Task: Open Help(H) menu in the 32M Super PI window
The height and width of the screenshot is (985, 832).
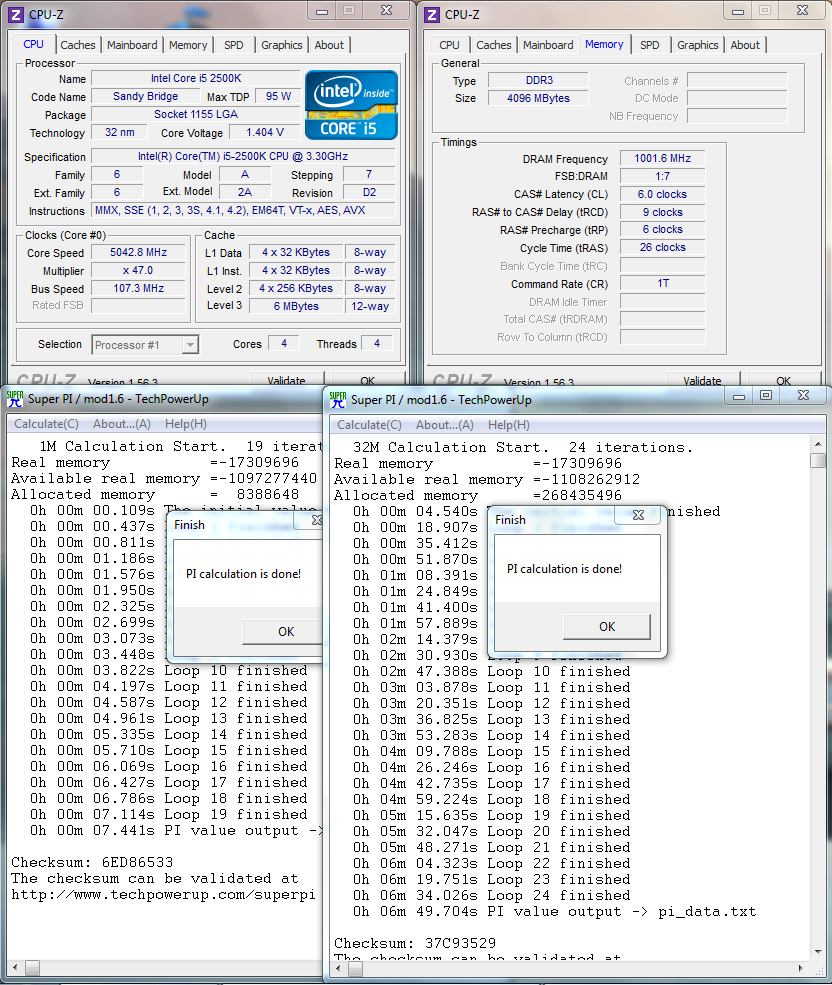Action: coord(509,425)
